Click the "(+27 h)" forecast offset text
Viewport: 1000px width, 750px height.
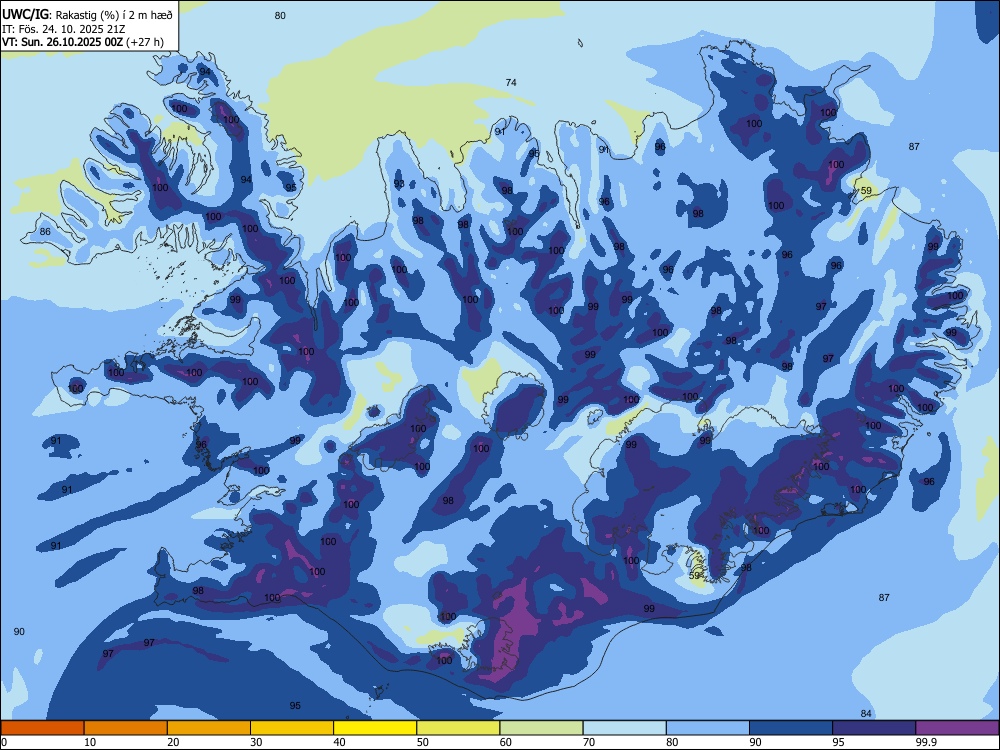[x=145, y=42]
